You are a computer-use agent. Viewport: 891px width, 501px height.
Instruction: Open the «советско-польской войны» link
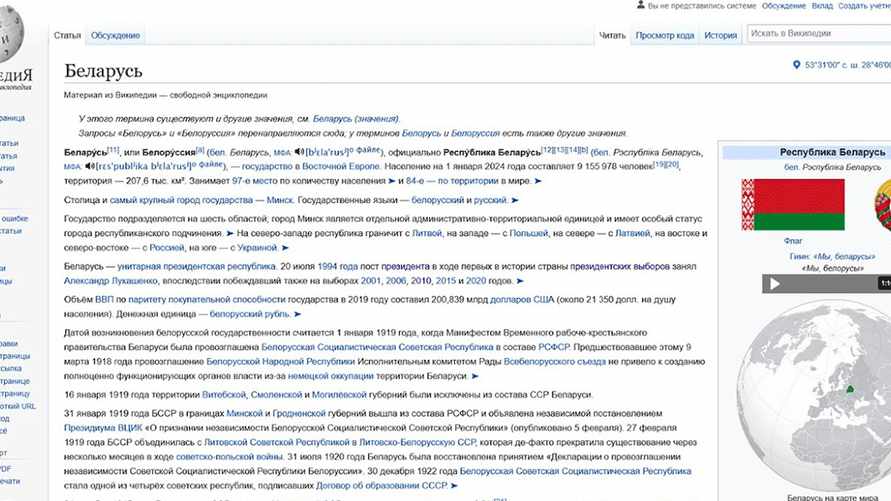(x=229, y=457)
